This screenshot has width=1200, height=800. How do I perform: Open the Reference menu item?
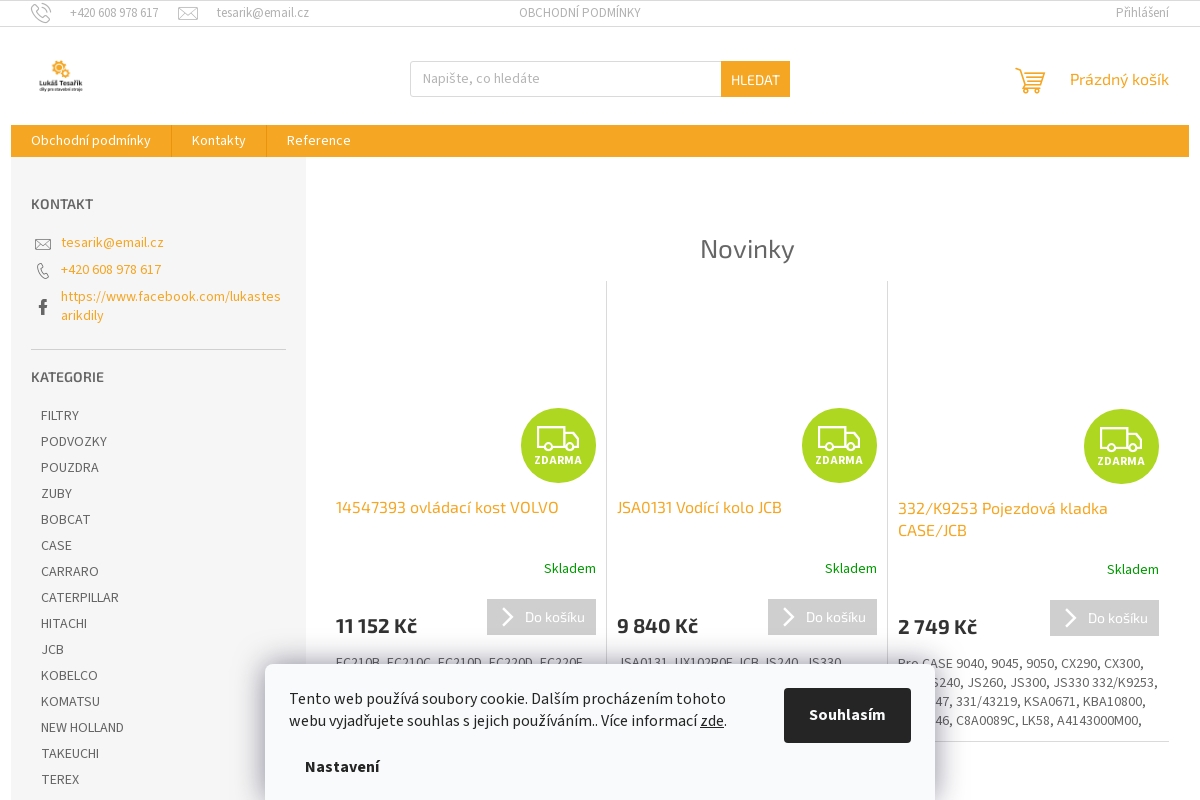(318, 141)
